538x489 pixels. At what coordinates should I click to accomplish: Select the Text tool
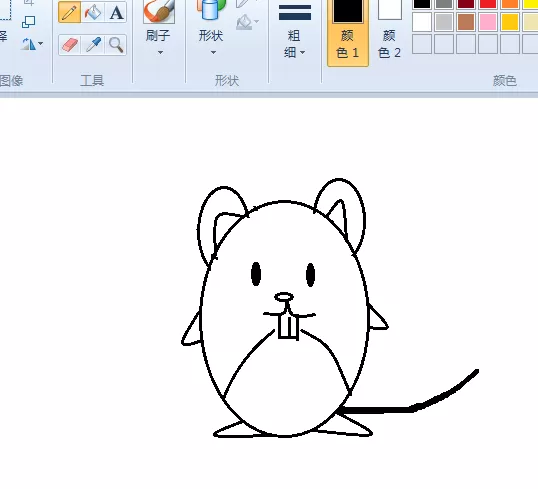pos(116,12)
